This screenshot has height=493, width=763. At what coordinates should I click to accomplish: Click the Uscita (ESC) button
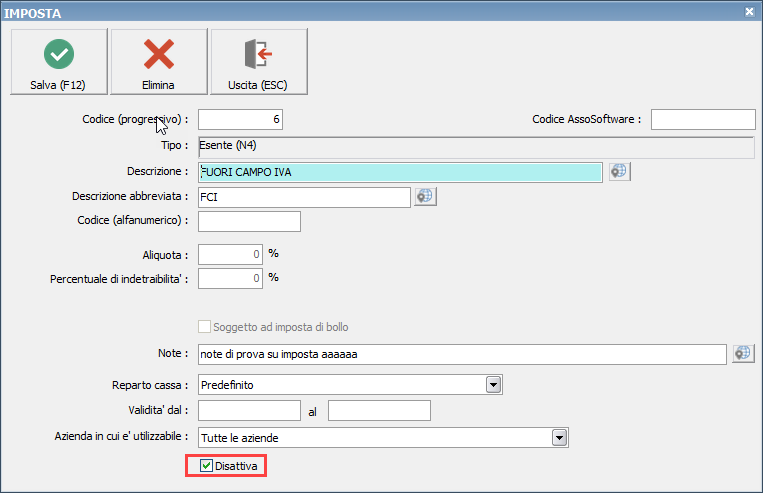click(258, 61)
